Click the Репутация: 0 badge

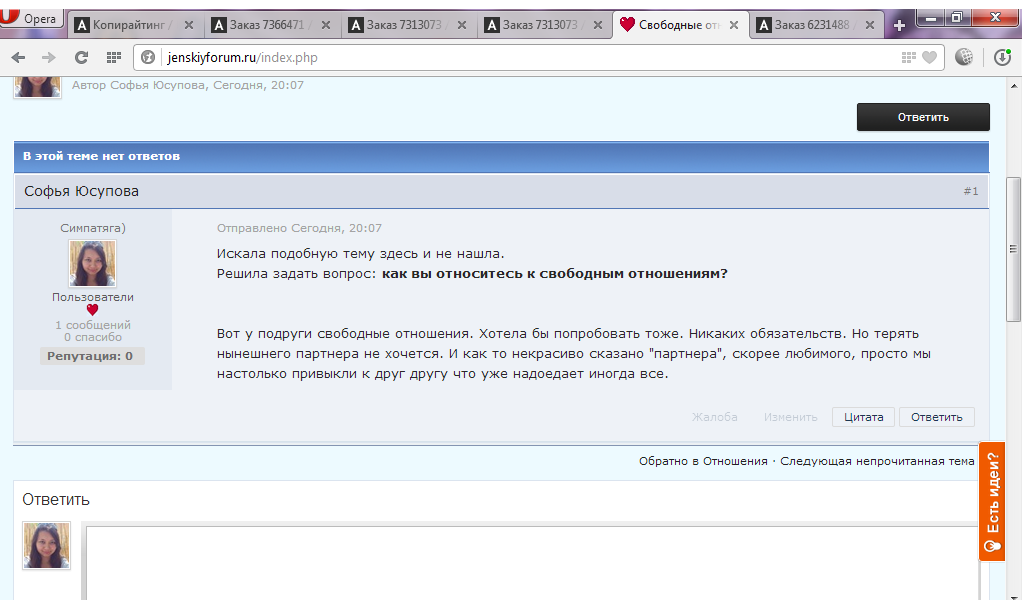coord(91,356)
